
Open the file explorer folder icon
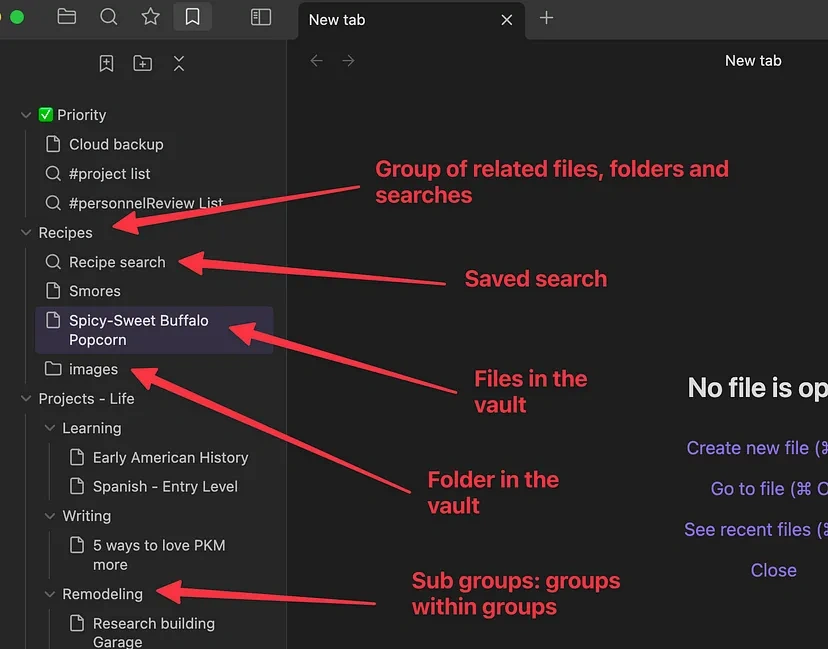[67, 17]
